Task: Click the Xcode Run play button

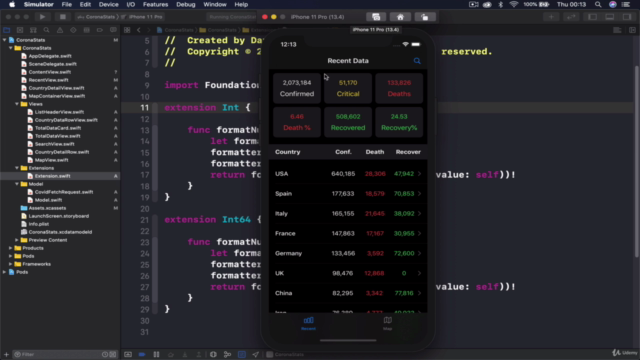Action: [42, 17]
